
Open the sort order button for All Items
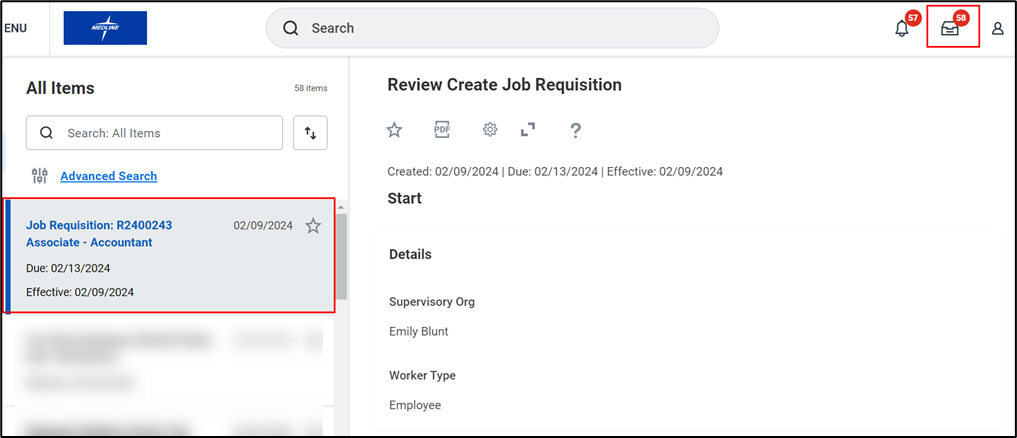click(310, 133)
